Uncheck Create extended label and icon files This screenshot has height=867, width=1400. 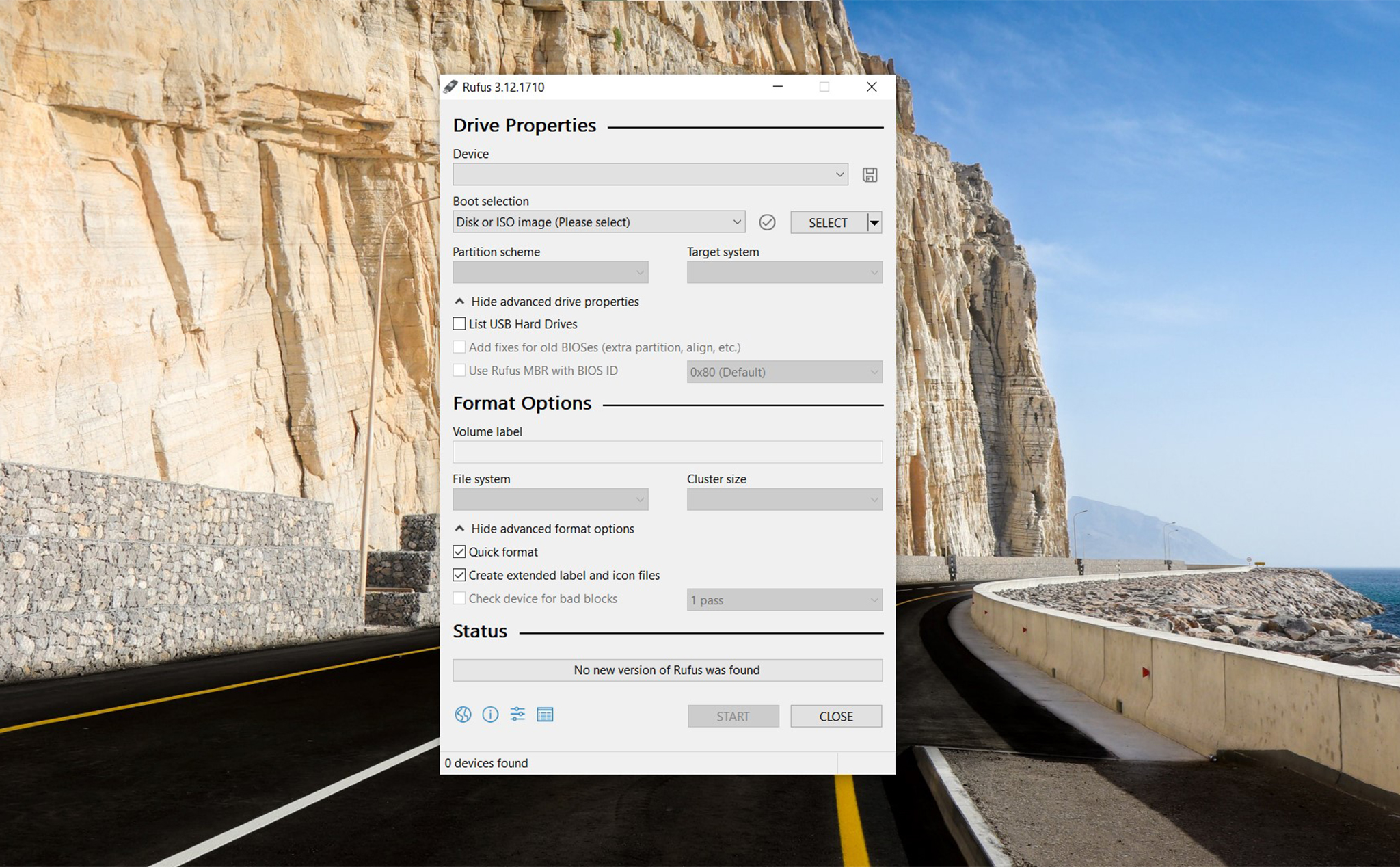[x=459, y=575]
